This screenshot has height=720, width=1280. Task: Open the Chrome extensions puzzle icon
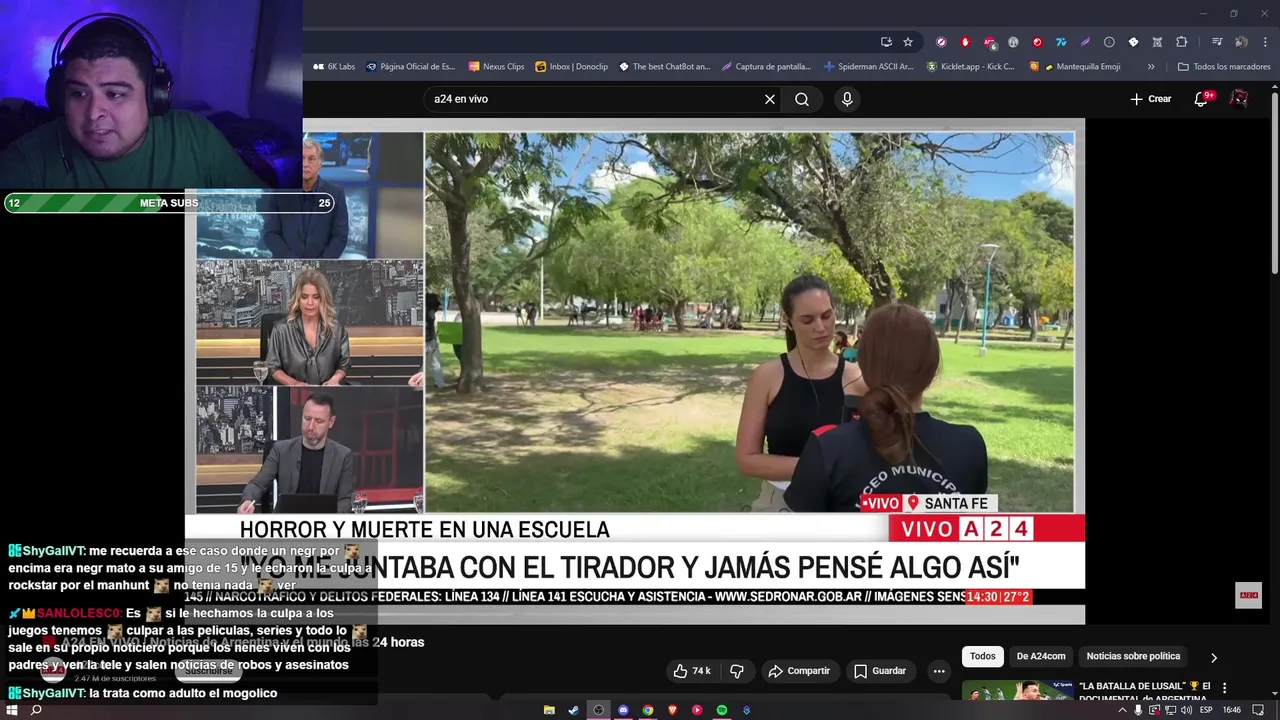1182,42
